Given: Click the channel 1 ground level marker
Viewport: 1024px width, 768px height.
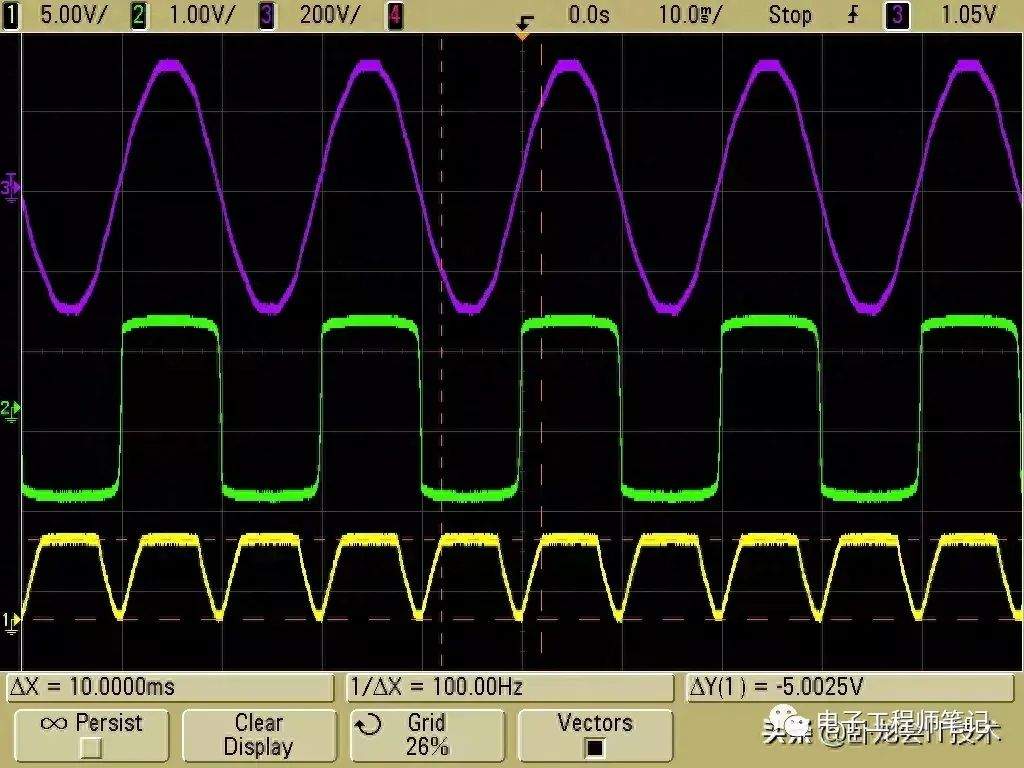Looking at the screenshot, I should (11, 621).
